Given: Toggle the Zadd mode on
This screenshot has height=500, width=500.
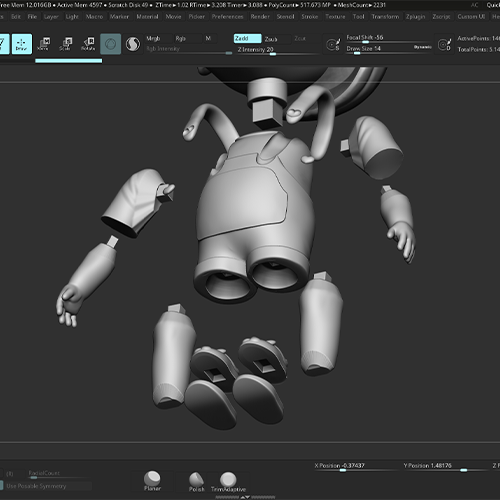Looking at the screenshot, I should pyautogui.click(x=247, y=39).
